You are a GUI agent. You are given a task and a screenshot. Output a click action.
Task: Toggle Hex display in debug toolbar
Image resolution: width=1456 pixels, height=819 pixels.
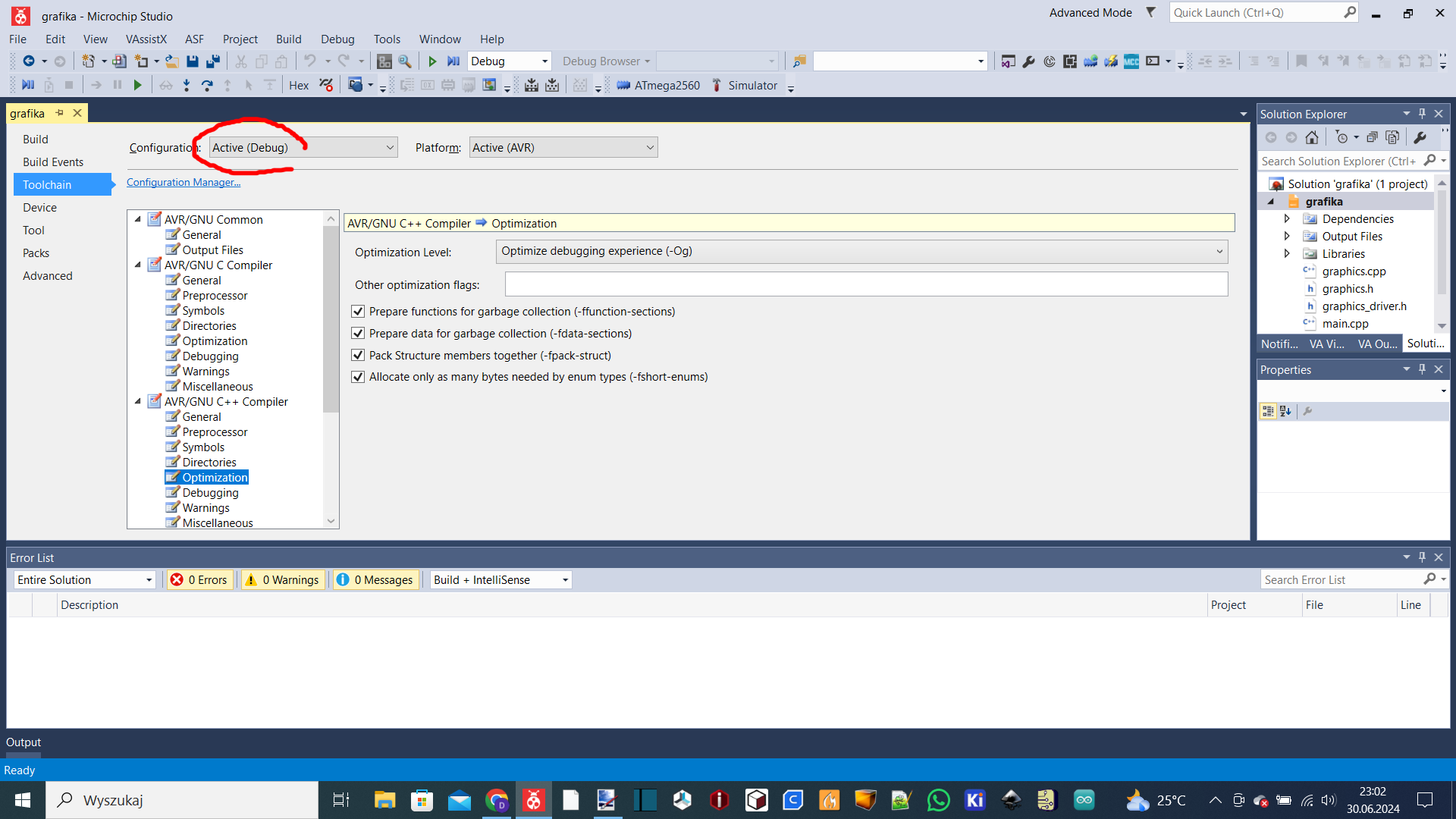click(299, 86)
